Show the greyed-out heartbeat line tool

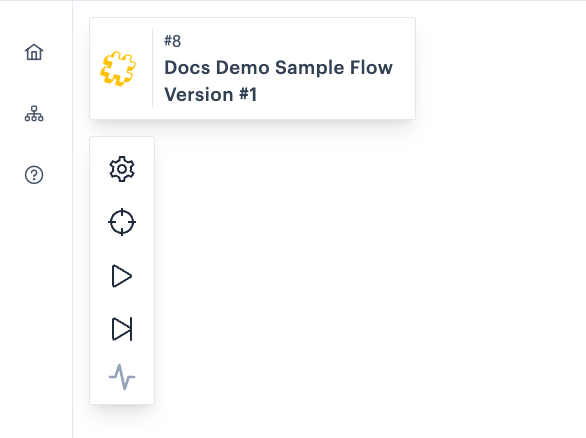pyautogui.click(x=122, y=377)
